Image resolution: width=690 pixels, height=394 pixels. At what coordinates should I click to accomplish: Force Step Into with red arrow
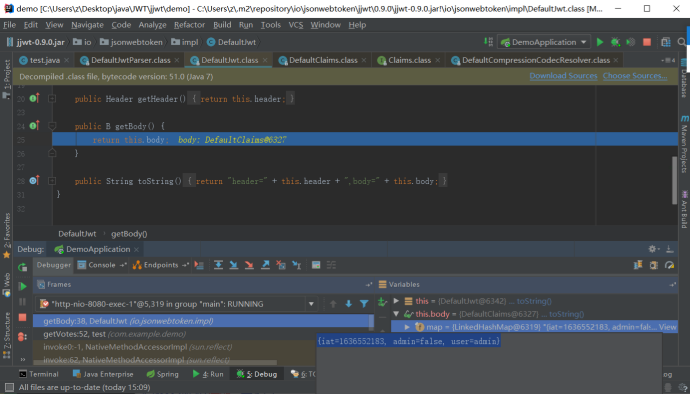(249, 265)
